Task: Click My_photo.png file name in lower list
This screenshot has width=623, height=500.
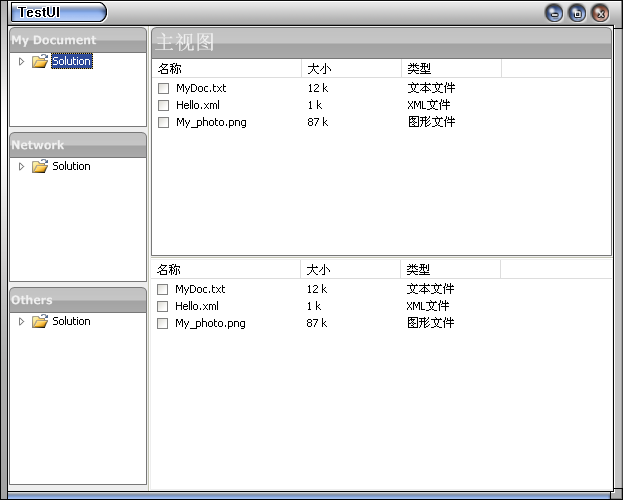Action: 211,324
